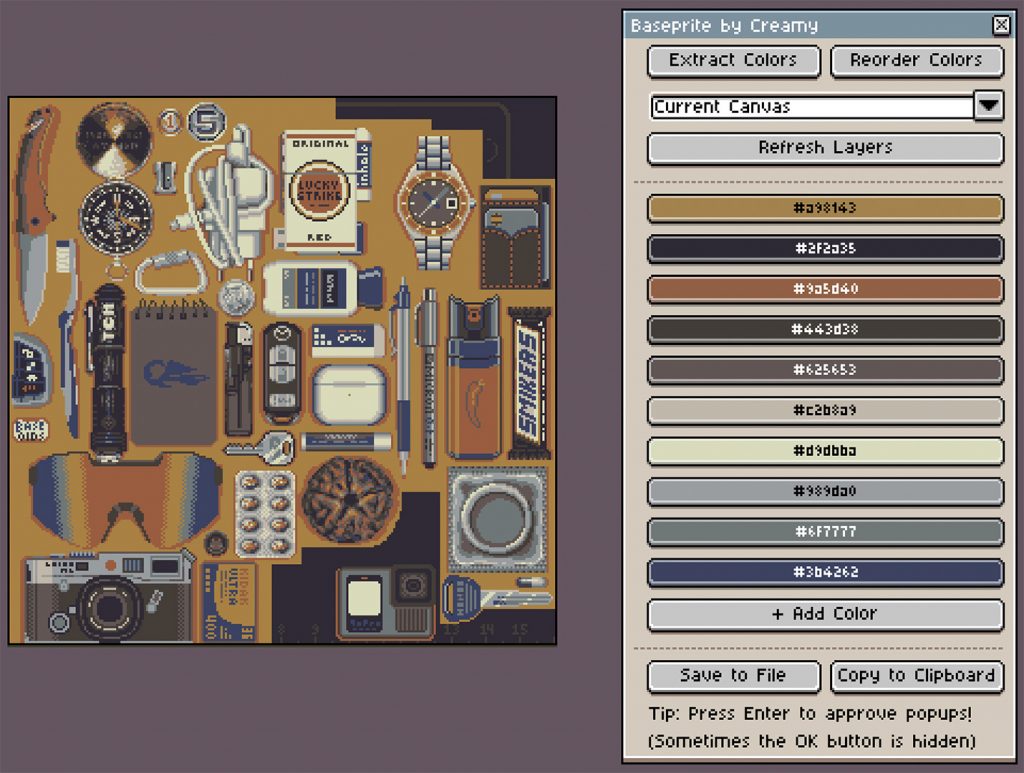Select the tan #a98143 color swatch
Image resolution: width=1024 pixels, height=773 pixels.
825,208
